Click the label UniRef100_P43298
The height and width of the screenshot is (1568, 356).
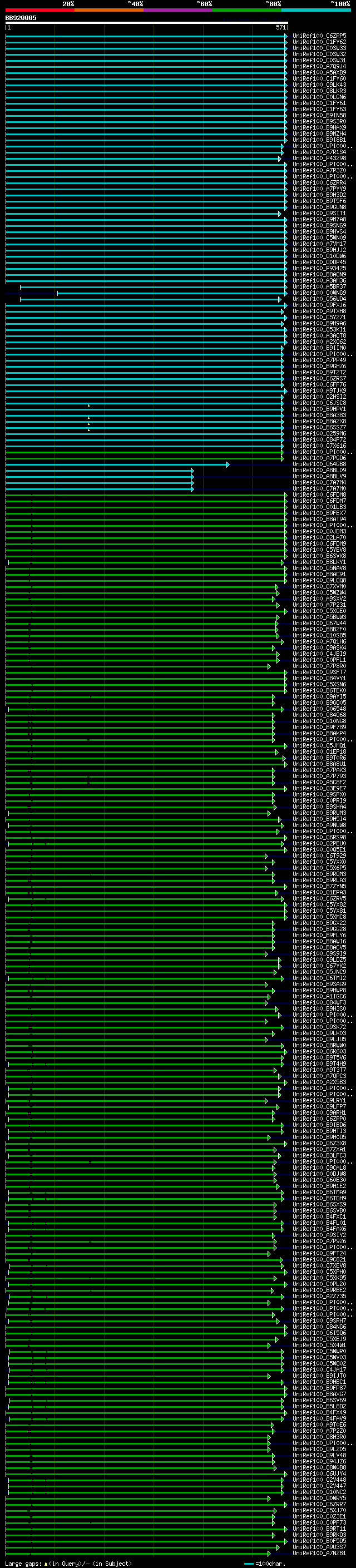click(x=319, y=159)
